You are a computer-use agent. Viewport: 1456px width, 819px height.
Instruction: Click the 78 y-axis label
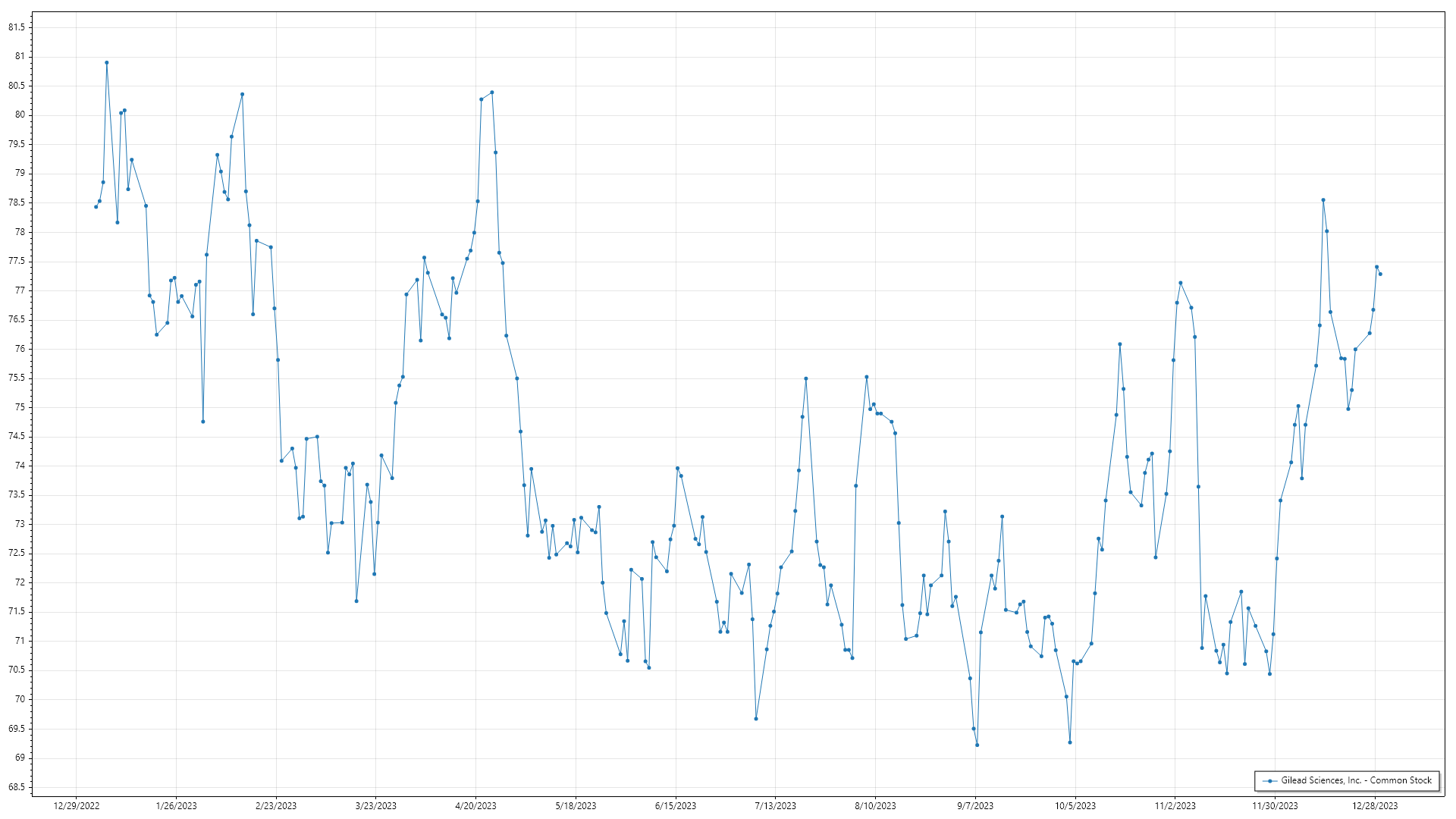(x=20, y=232)
